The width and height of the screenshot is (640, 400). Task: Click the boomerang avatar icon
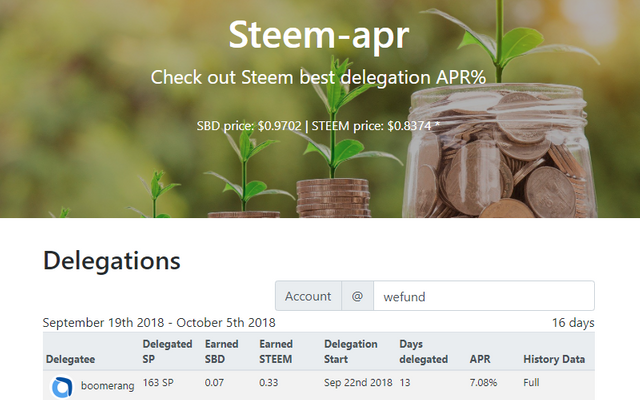[62, 386]
